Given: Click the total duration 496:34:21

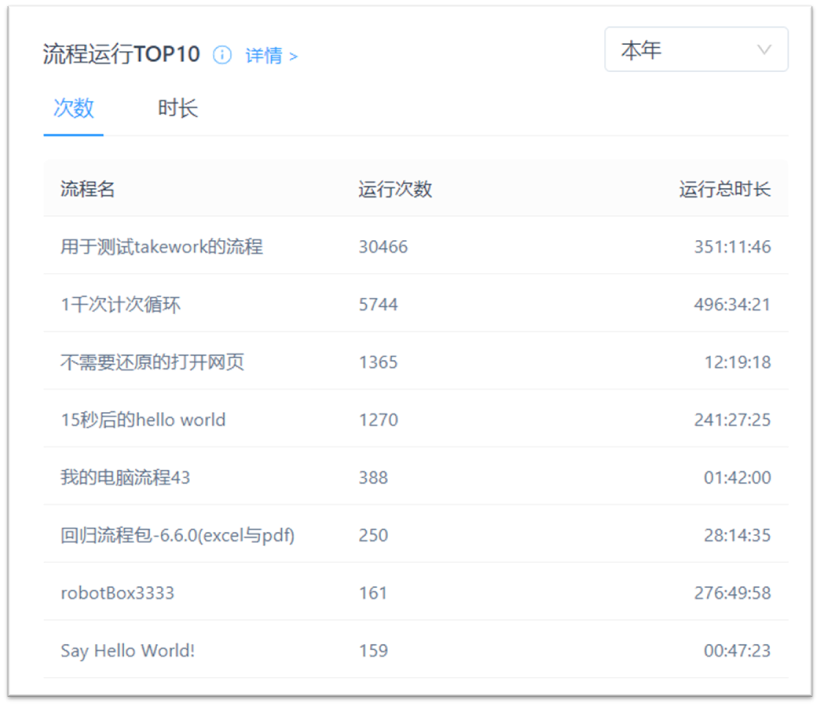Looking at the screenshot, I should (732, 304).
